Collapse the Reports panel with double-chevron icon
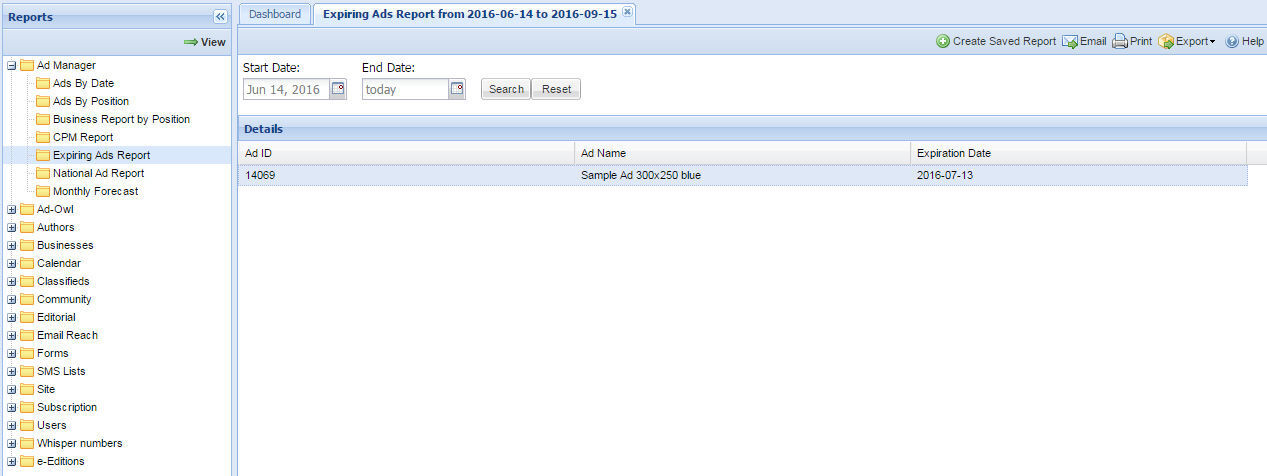This screenshot has height=476, width=1267. 220,16
